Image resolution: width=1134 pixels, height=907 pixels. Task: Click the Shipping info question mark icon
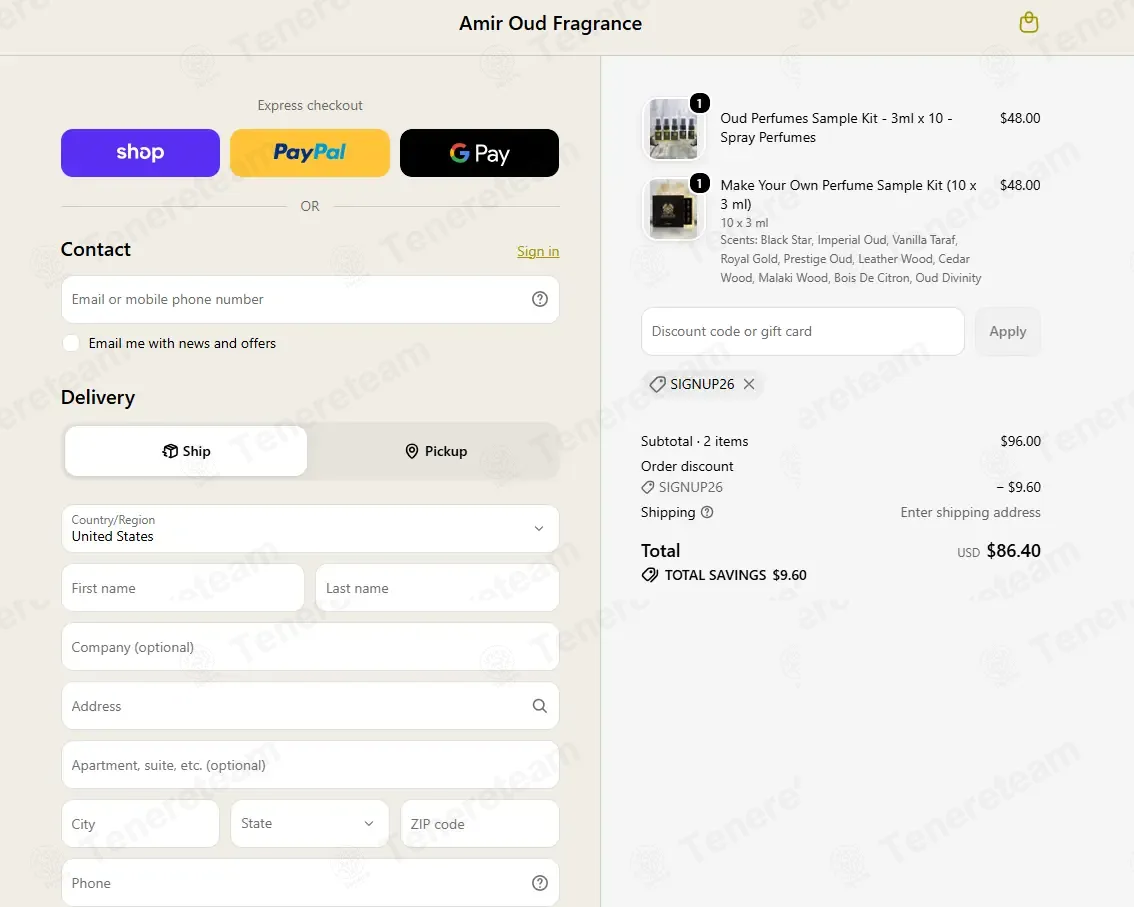707,512
